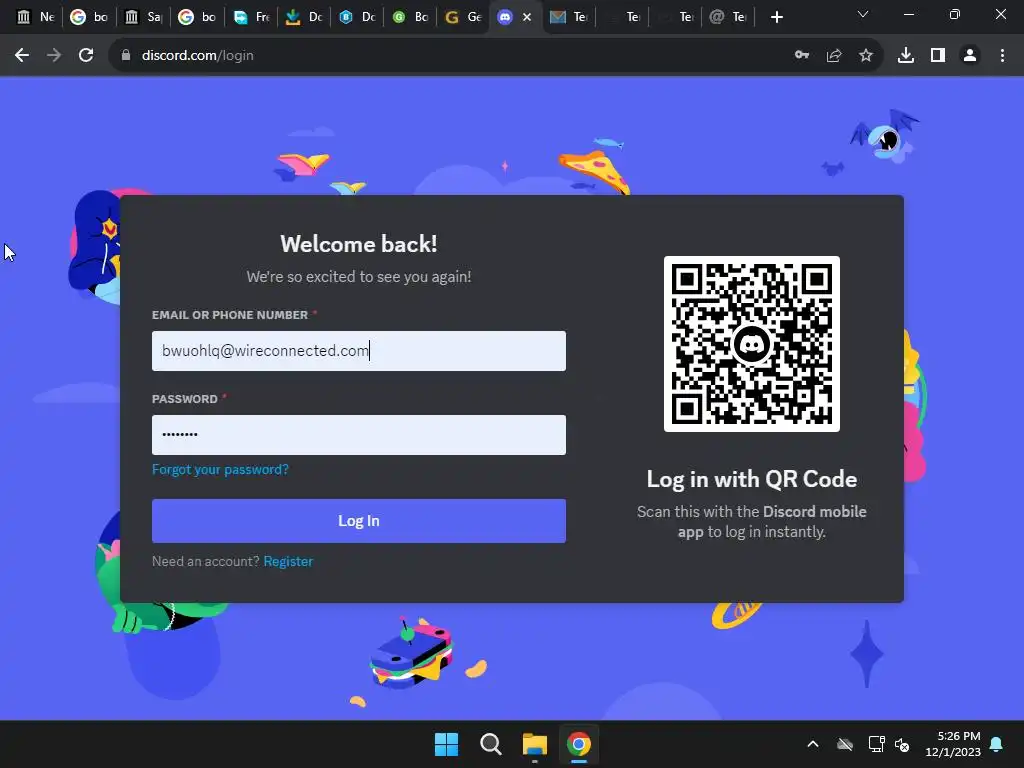Close the active Discord tab
This screenshot has width=1024, height=768.
click(527, 17)
